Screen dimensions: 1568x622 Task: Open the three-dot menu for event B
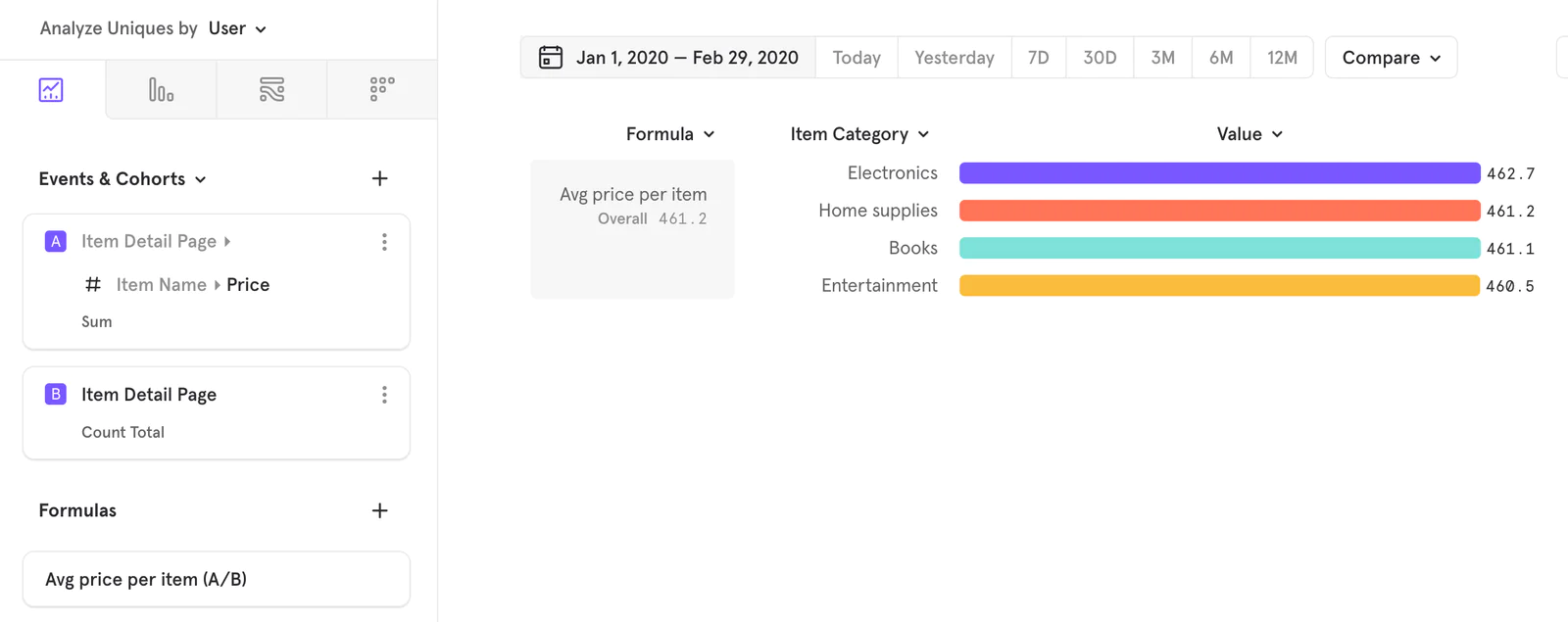pos(384,394)
